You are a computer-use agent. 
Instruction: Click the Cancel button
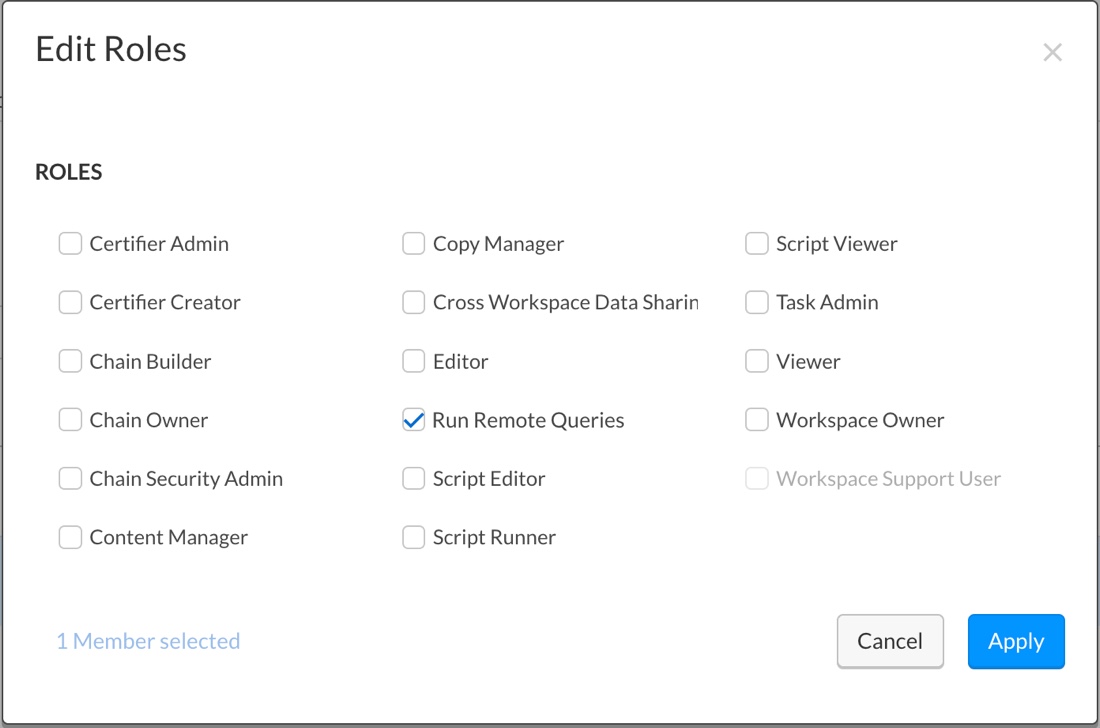890,641
